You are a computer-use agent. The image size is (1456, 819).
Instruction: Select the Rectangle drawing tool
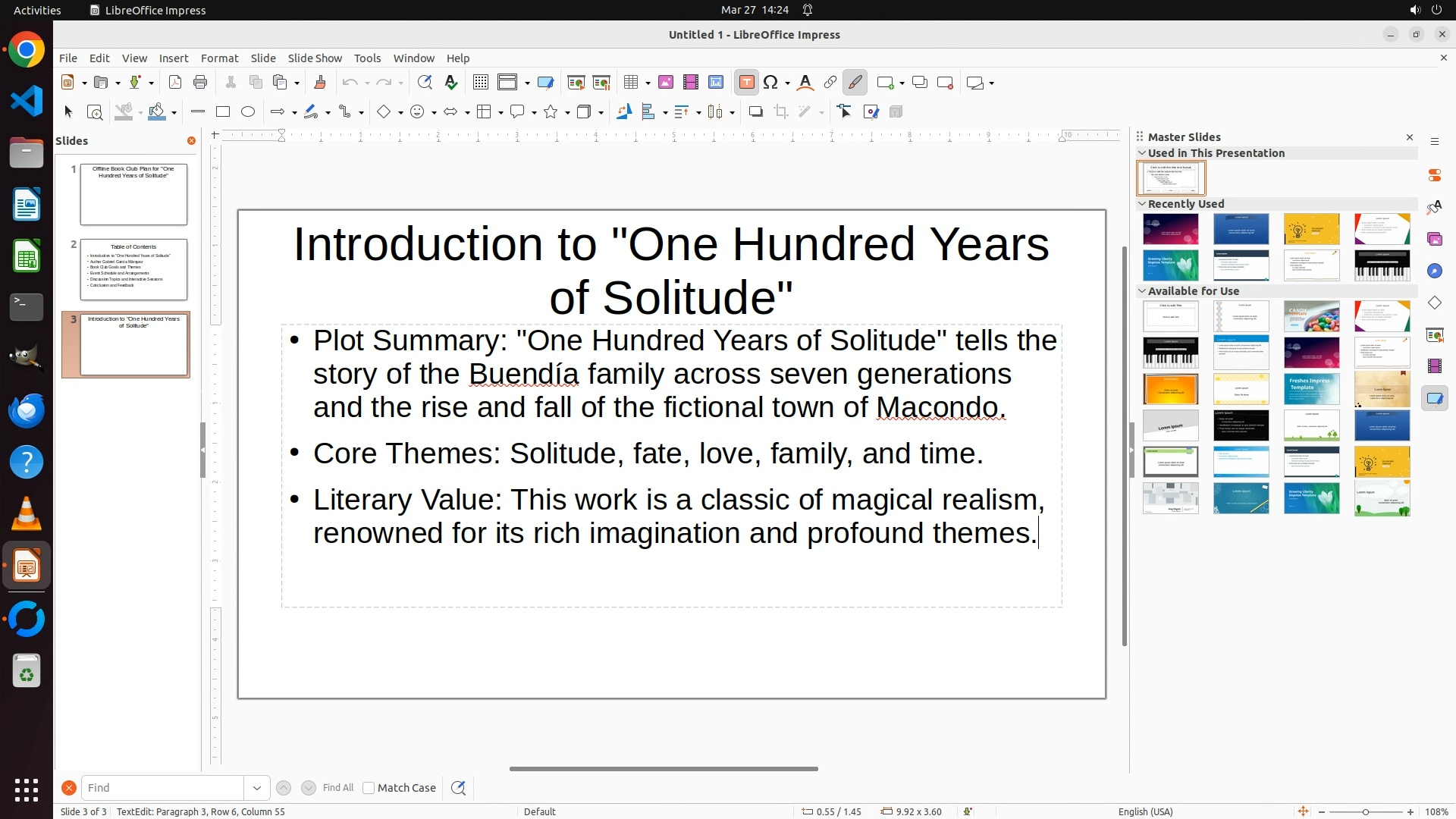(x=223, y=112)
